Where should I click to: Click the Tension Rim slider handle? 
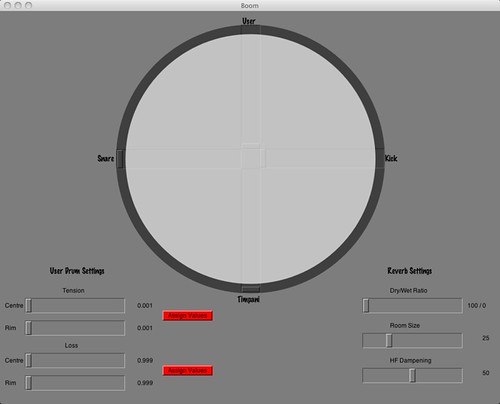click(x=29, y=328)
